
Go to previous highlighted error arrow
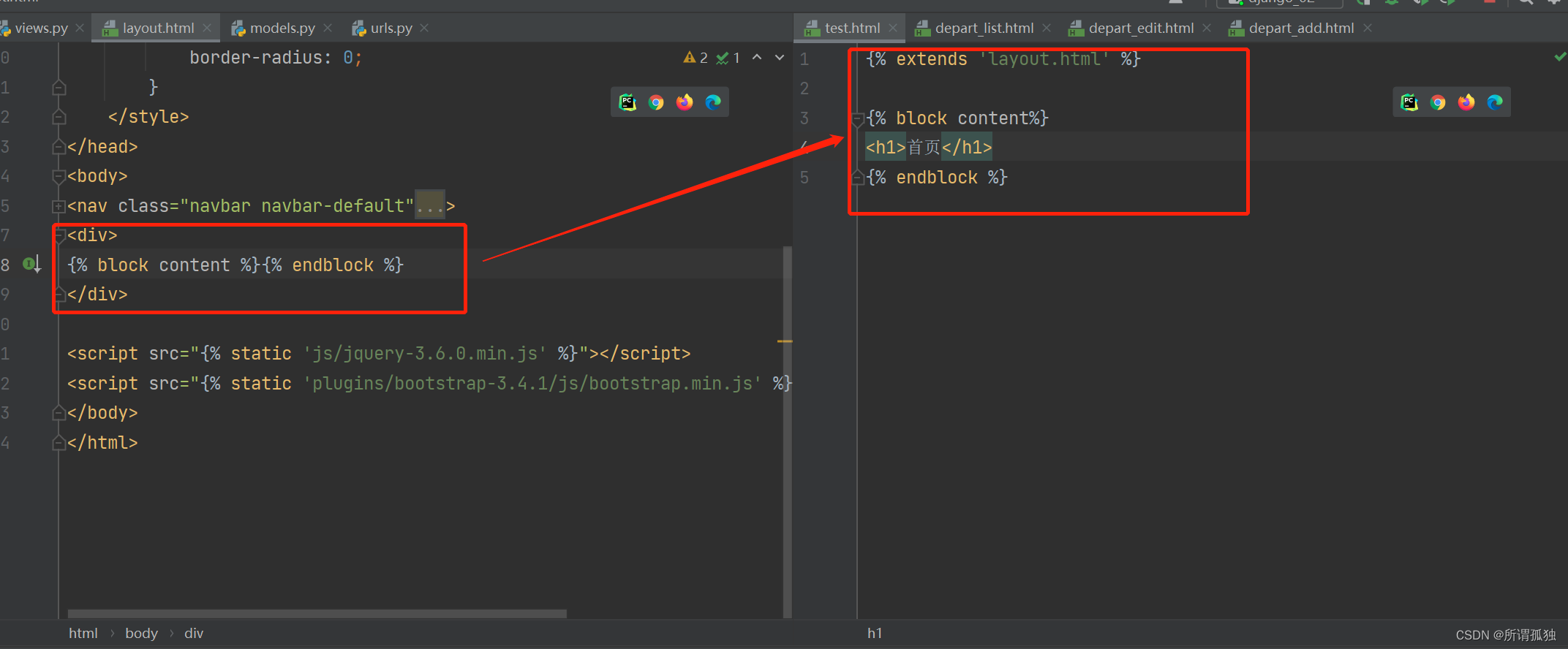coord(757,57)
